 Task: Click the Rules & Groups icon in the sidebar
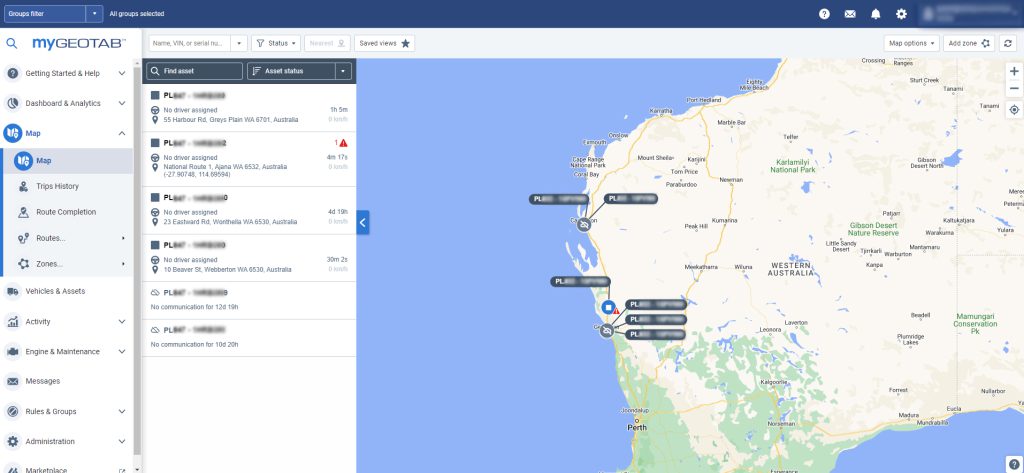pos(12,412)
